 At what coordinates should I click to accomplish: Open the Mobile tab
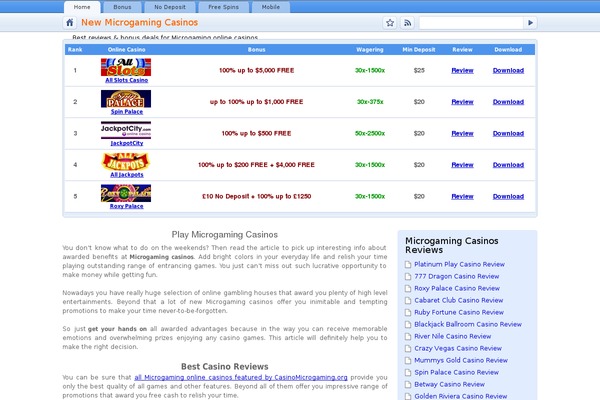click(271, 7)
